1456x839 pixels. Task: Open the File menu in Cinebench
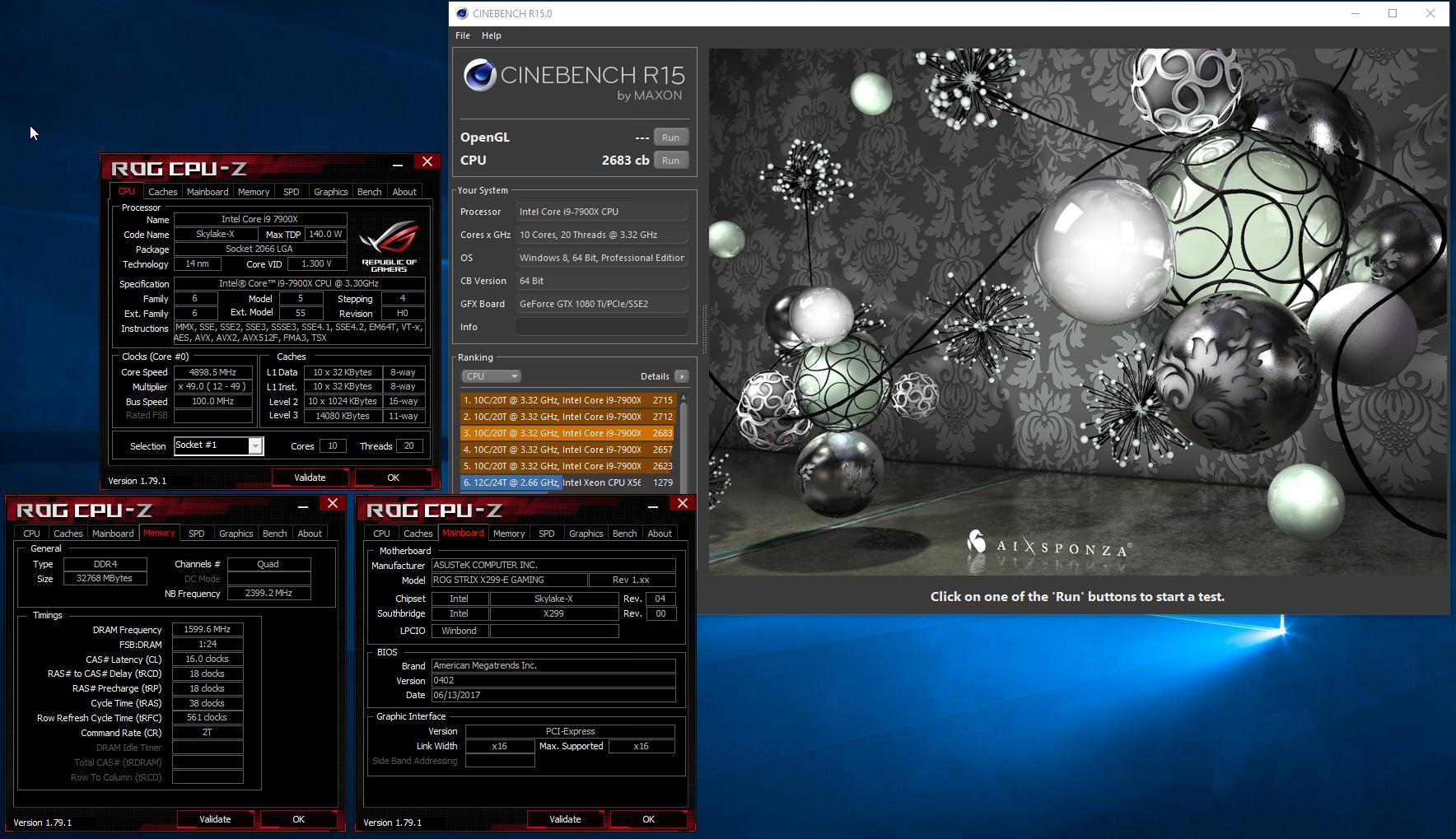pos(463,35)
